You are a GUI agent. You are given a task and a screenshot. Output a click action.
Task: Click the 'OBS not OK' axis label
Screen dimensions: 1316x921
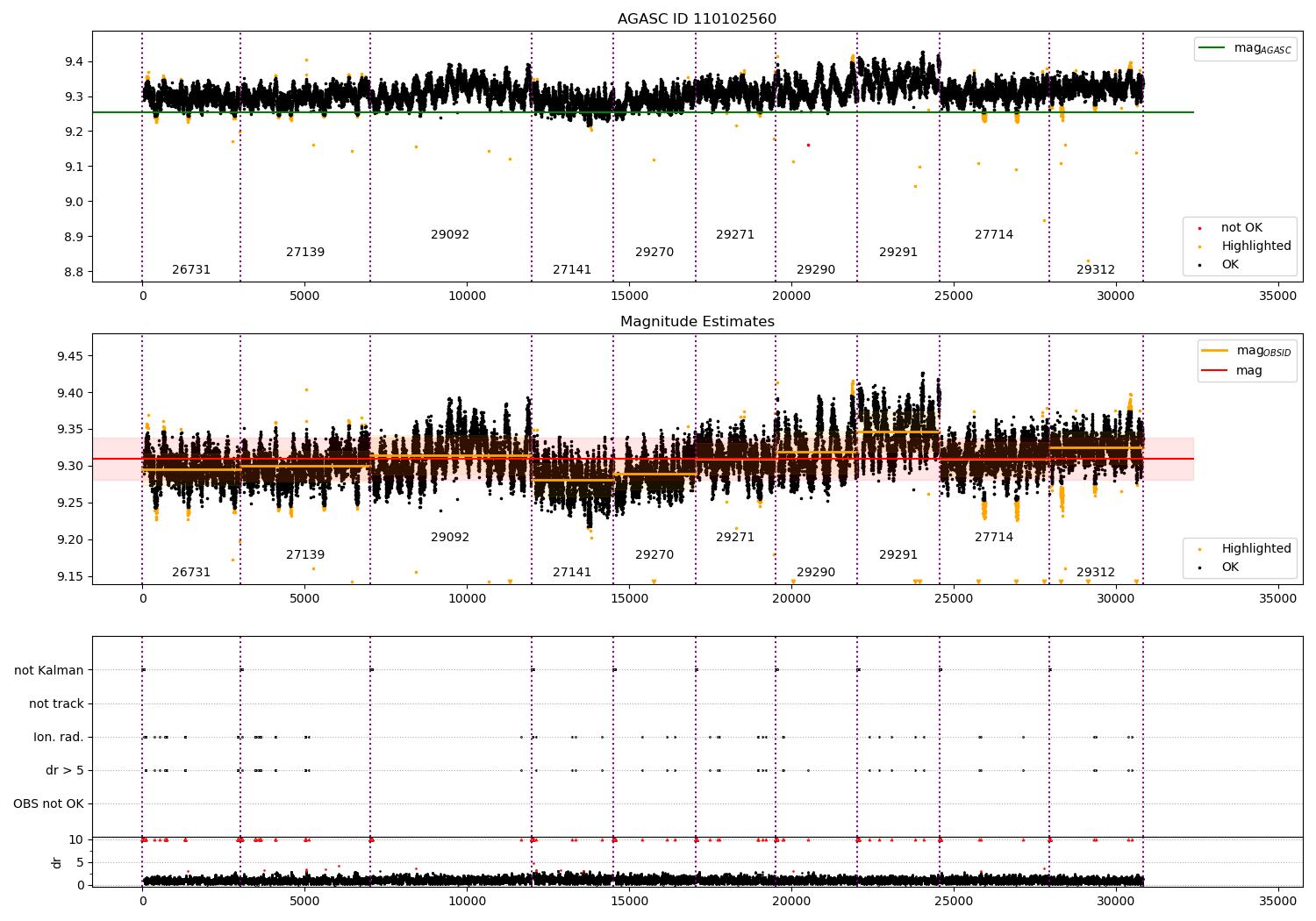tap(48, 804)
